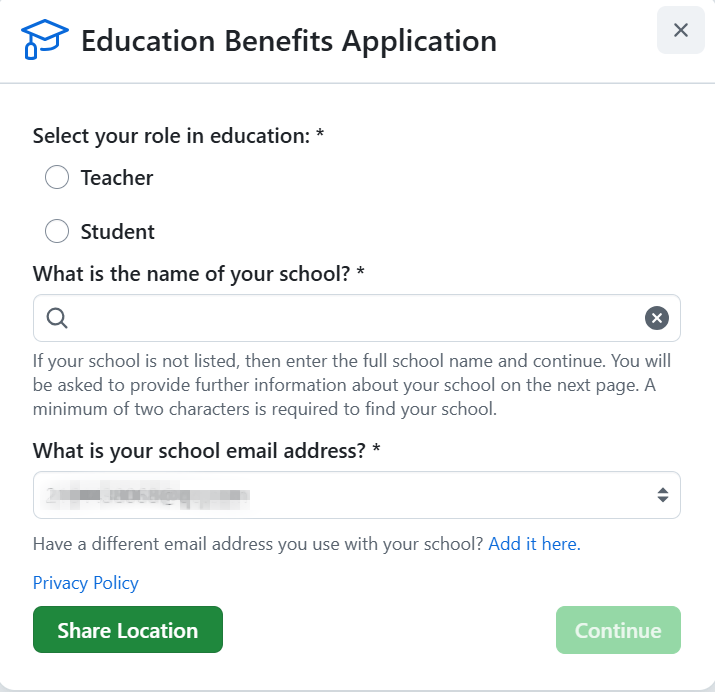Open the school email address dropdown

click(340, 495)
